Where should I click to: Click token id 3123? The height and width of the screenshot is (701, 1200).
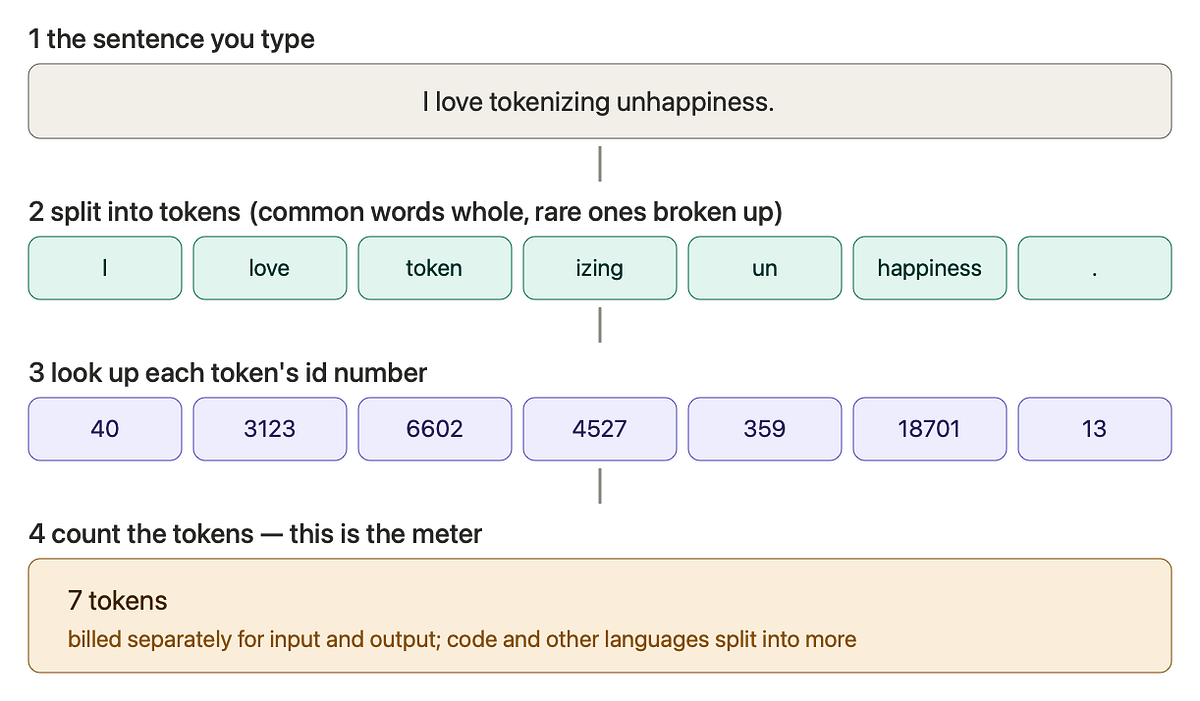click(x=270, y=429)
